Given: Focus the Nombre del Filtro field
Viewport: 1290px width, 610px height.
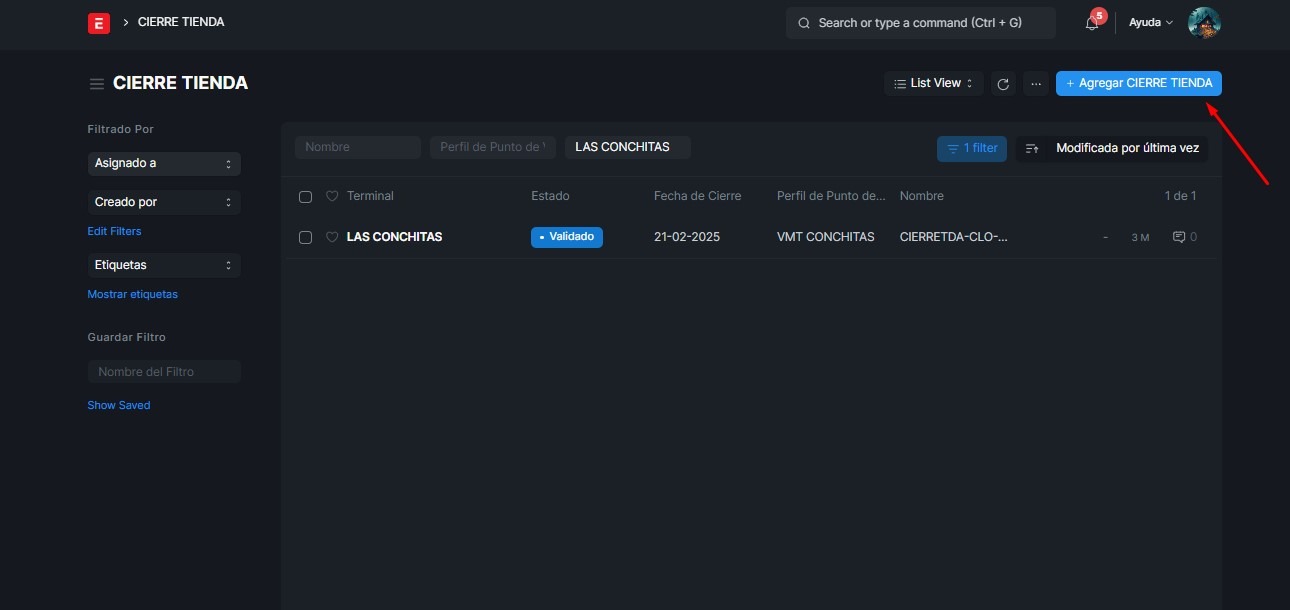Looking at the screenshot, I should [x=164, y=372].
